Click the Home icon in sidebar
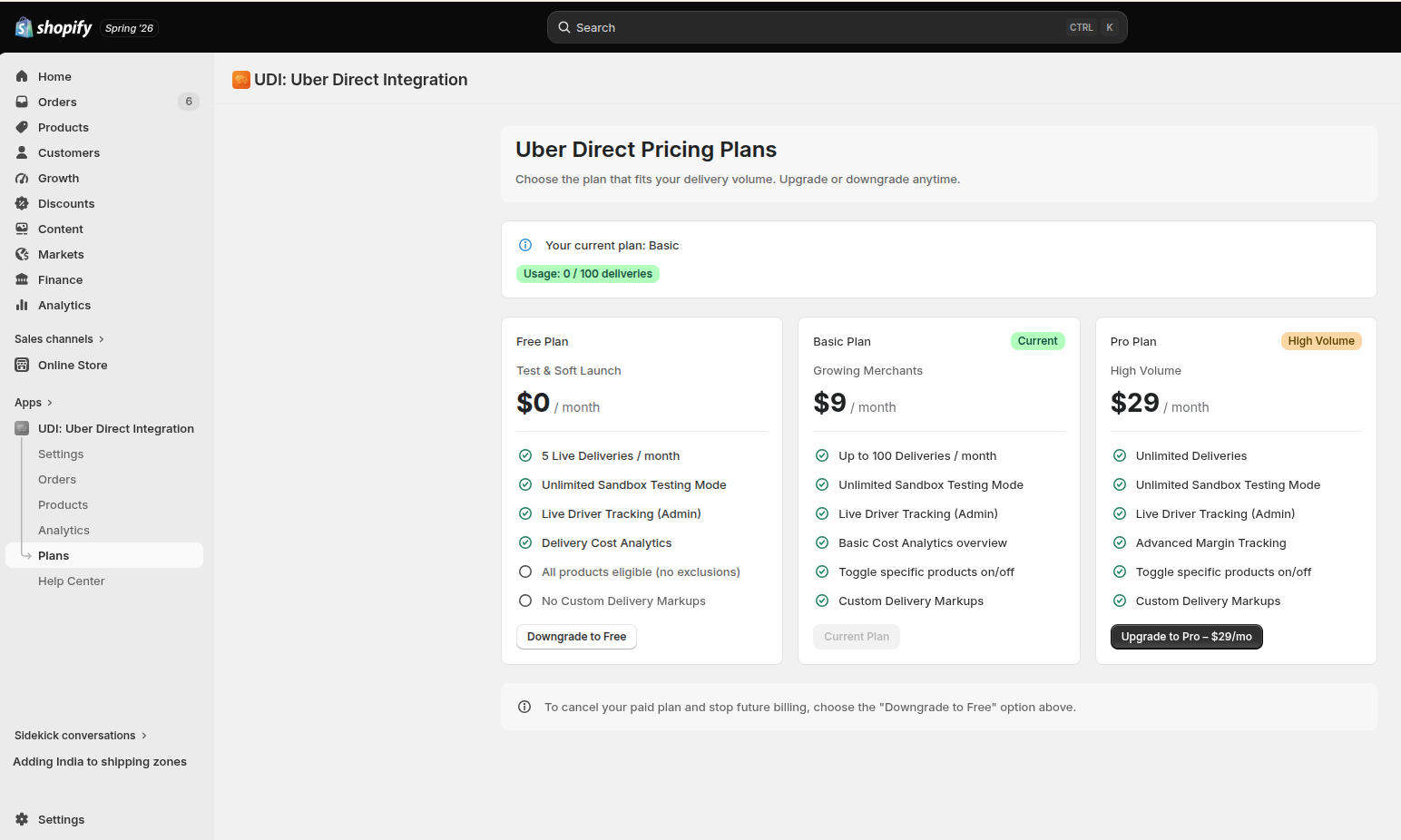This screenshot has width=1401, height=840. [22, 76]
